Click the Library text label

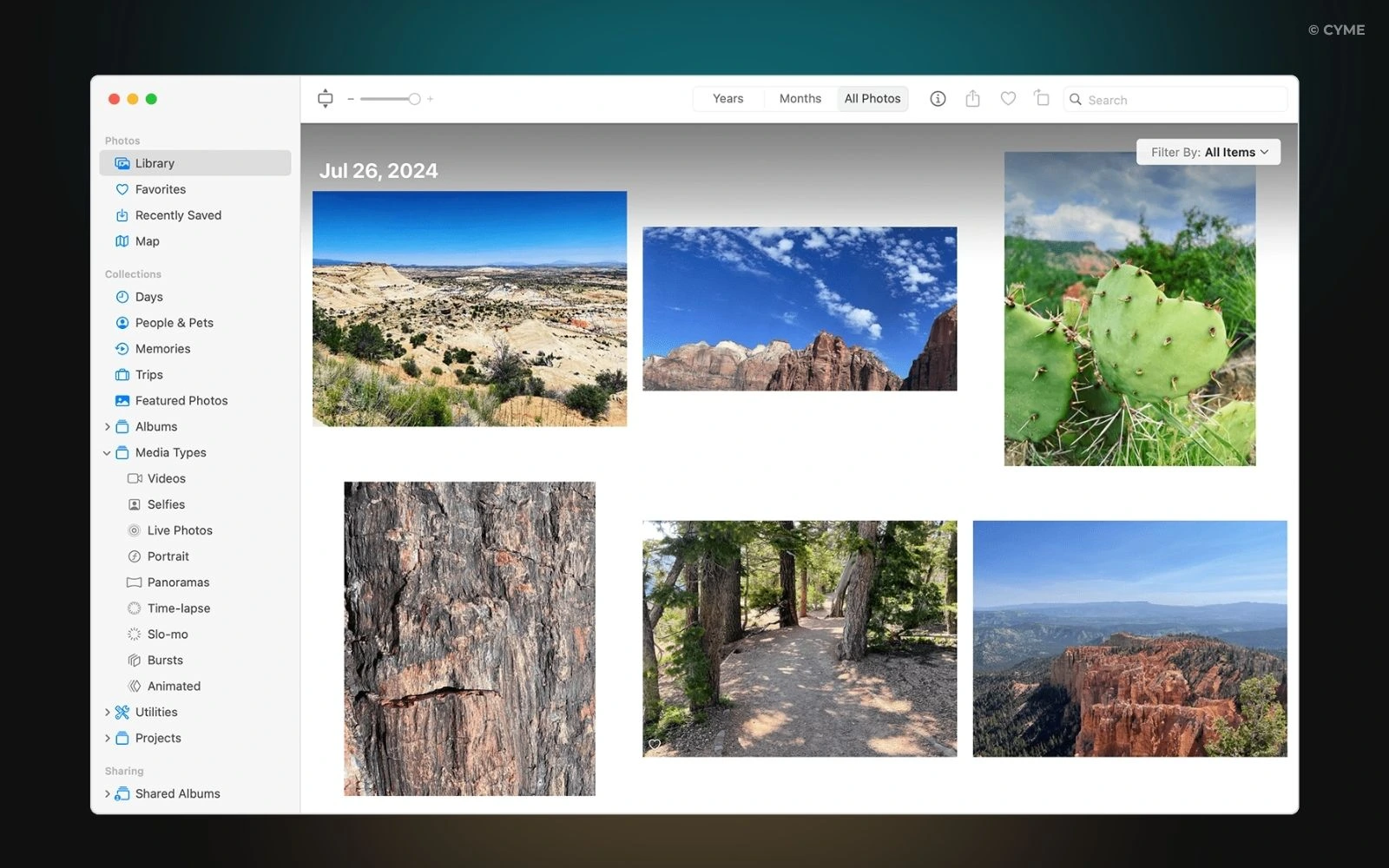coord(155,163)
